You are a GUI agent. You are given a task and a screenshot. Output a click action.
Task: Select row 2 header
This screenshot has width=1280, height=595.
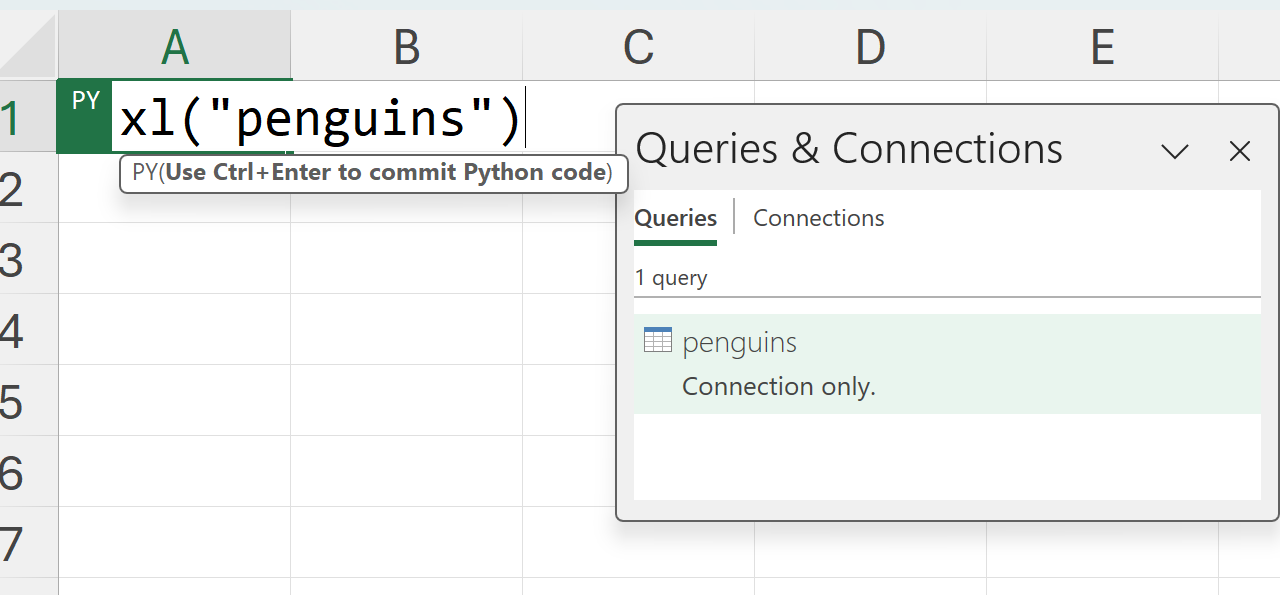[14, 189]
